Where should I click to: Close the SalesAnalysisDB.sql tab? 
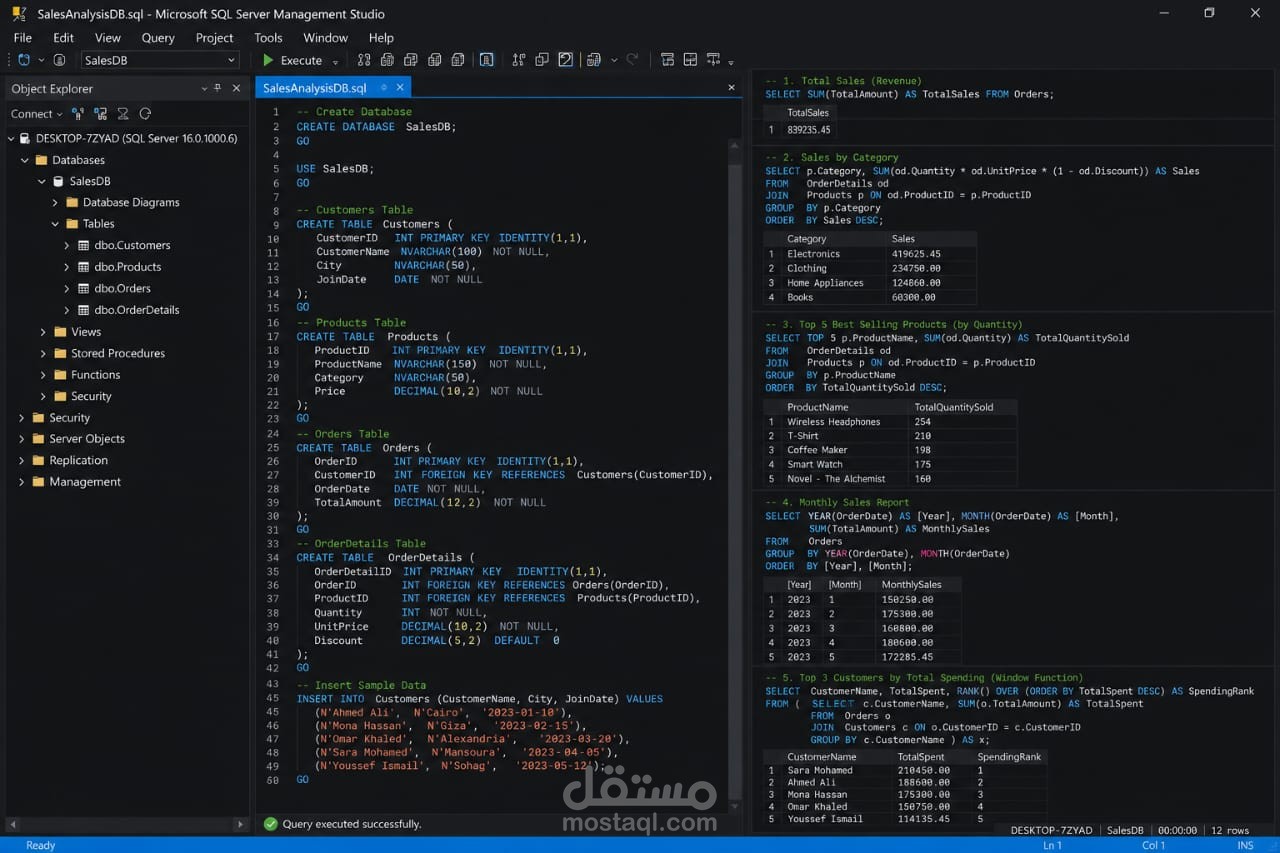tap(400, 88)
